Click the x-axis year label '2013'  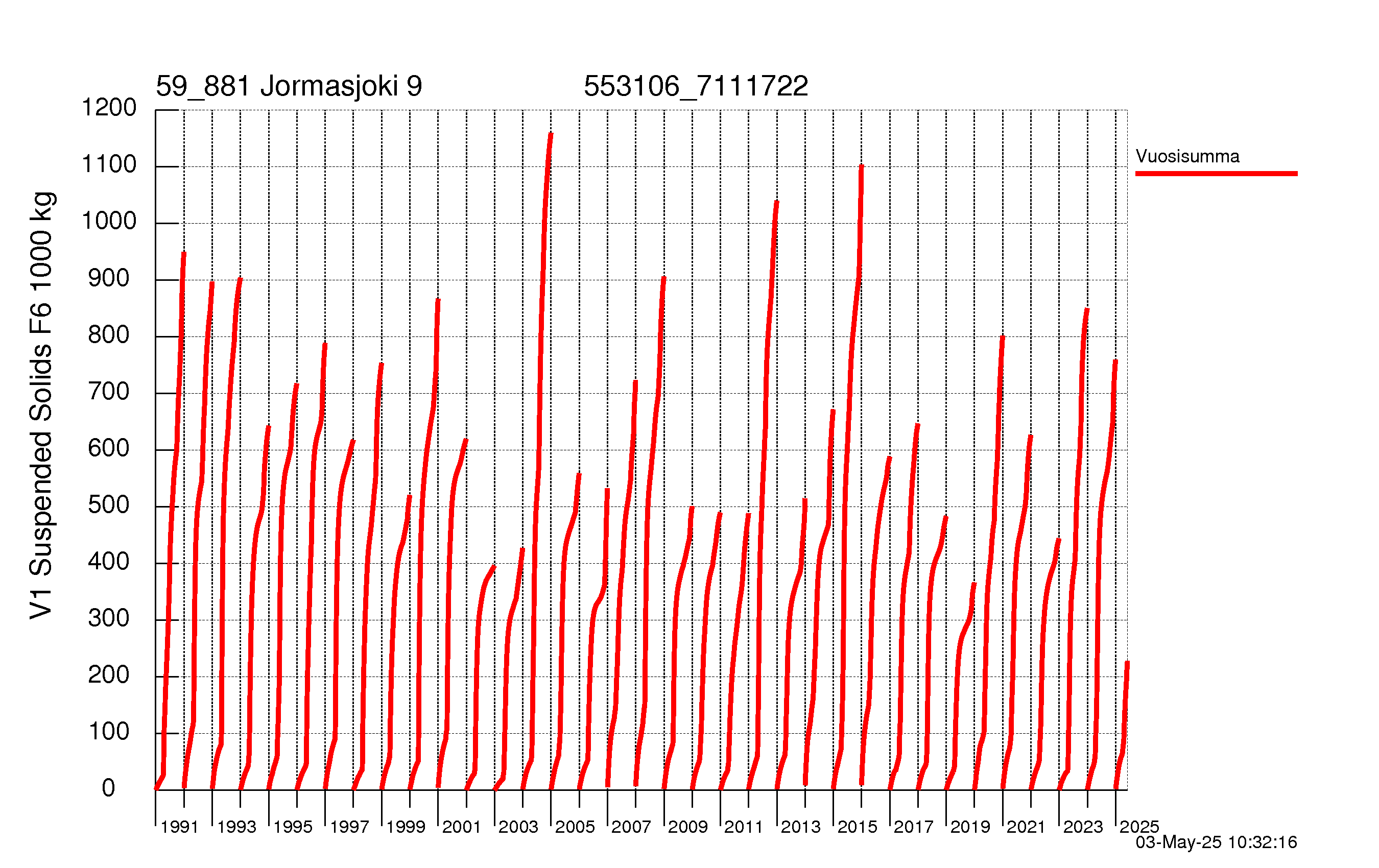point(801,827)
